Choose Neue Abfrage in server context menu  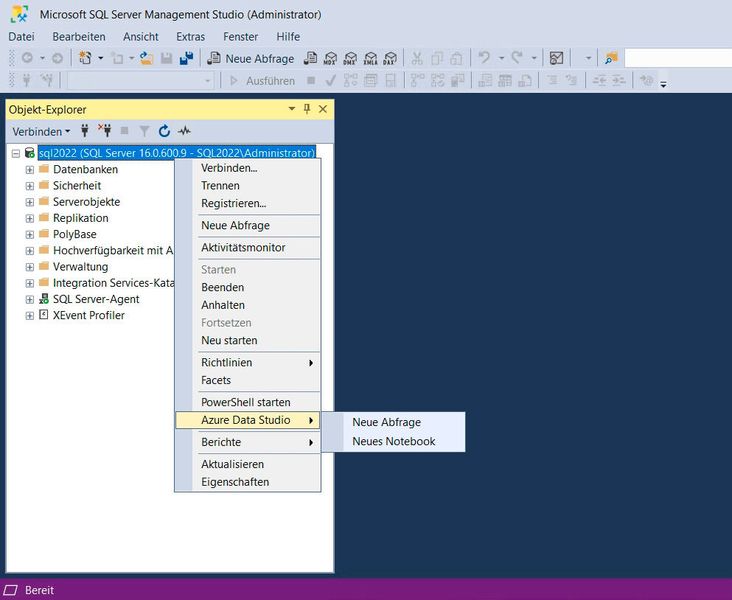click(248, 226)
